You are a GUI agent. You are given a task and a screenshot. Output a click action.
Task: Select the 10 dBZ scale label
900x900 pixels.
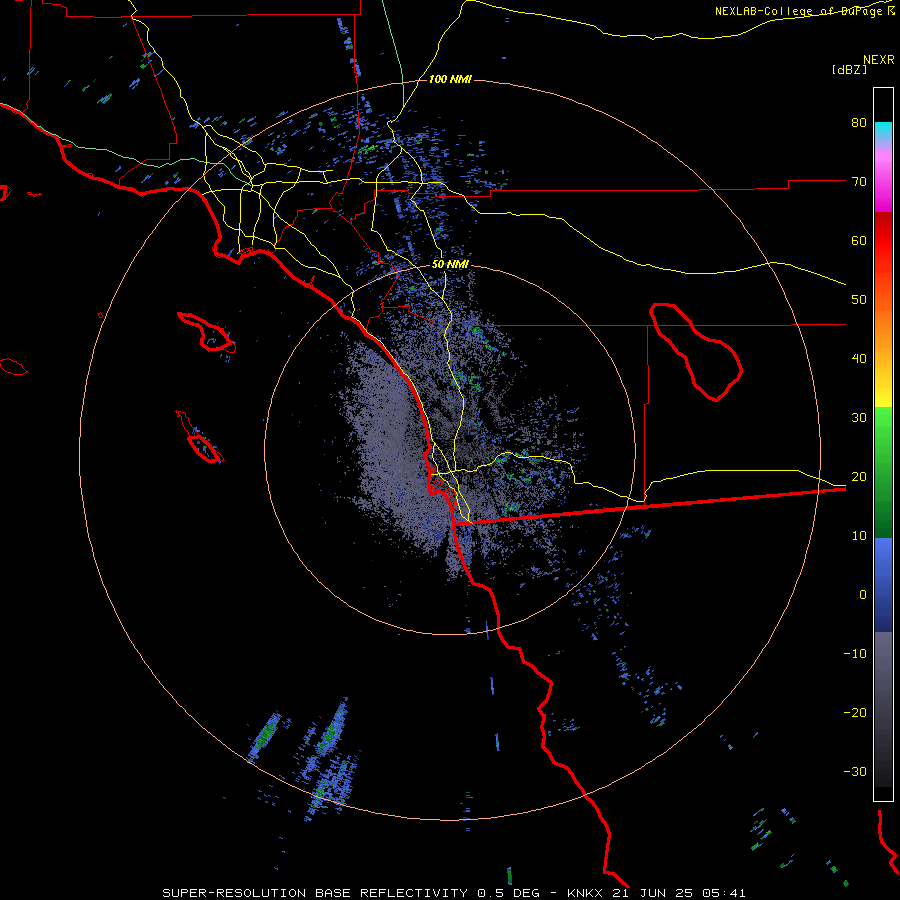pyautogui.click(x=859, y=536)
